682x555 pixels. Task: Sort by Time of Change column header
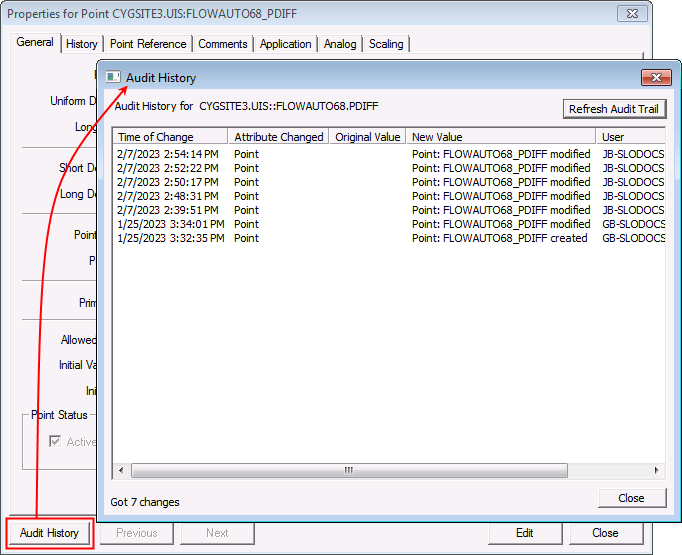point(170,137)
